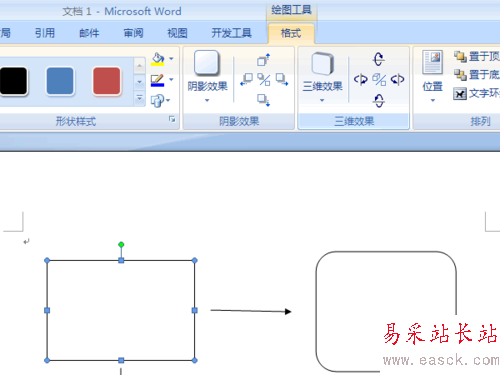Open the 阴影效果 shadow effects button
Viewport: 500px width, 375px height.
pos(207,77)
